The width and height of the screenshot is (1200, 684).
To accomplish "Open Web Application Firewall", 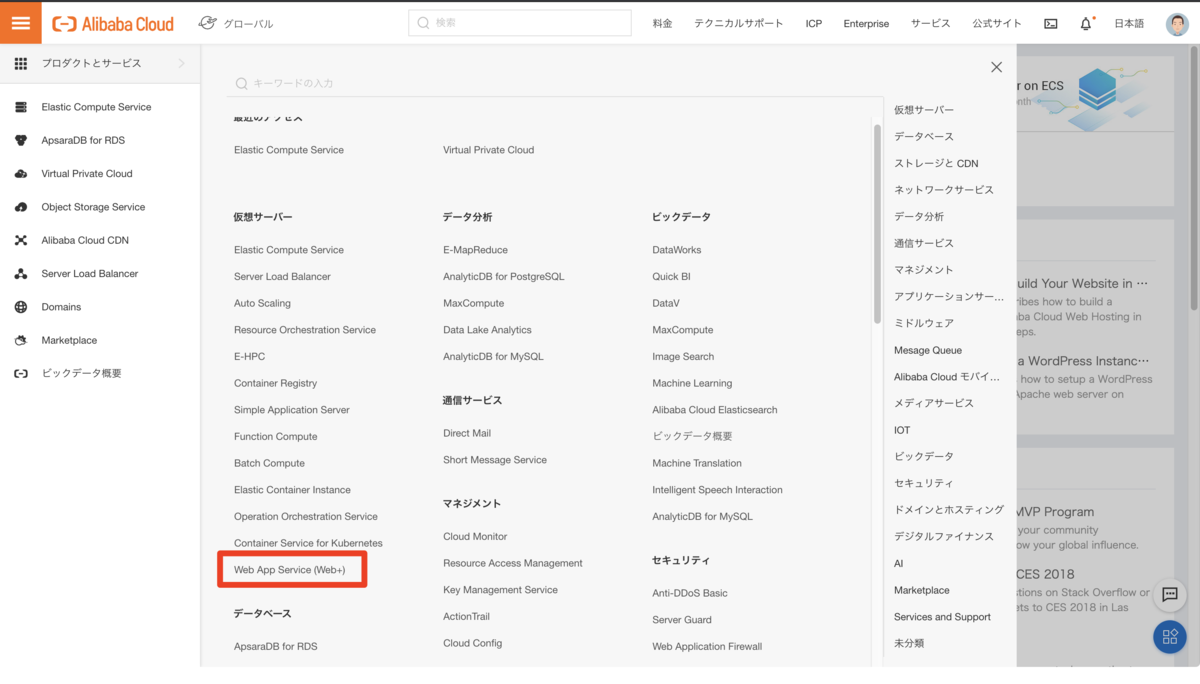I will [707, 646].
